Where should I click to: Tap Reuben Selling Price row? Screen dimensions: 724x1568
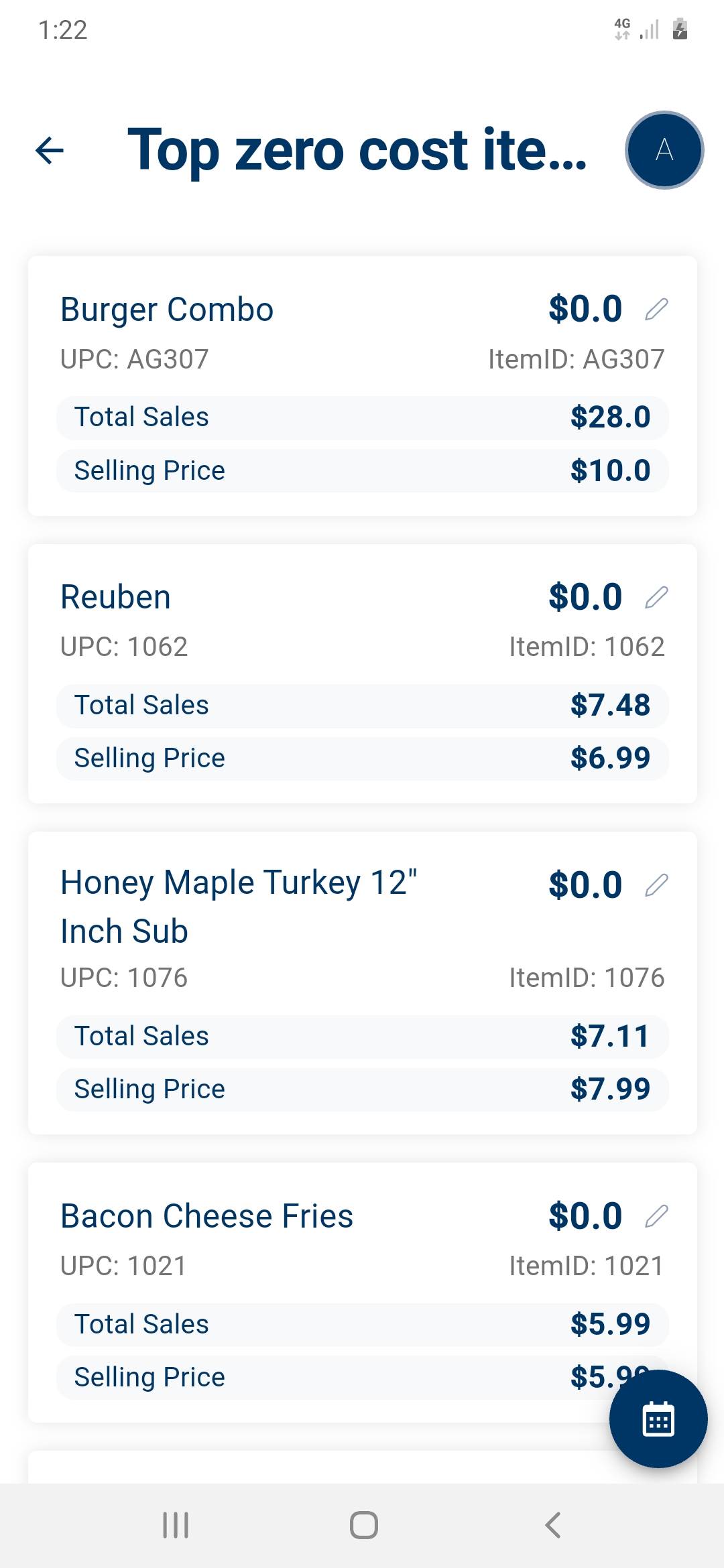362,759
